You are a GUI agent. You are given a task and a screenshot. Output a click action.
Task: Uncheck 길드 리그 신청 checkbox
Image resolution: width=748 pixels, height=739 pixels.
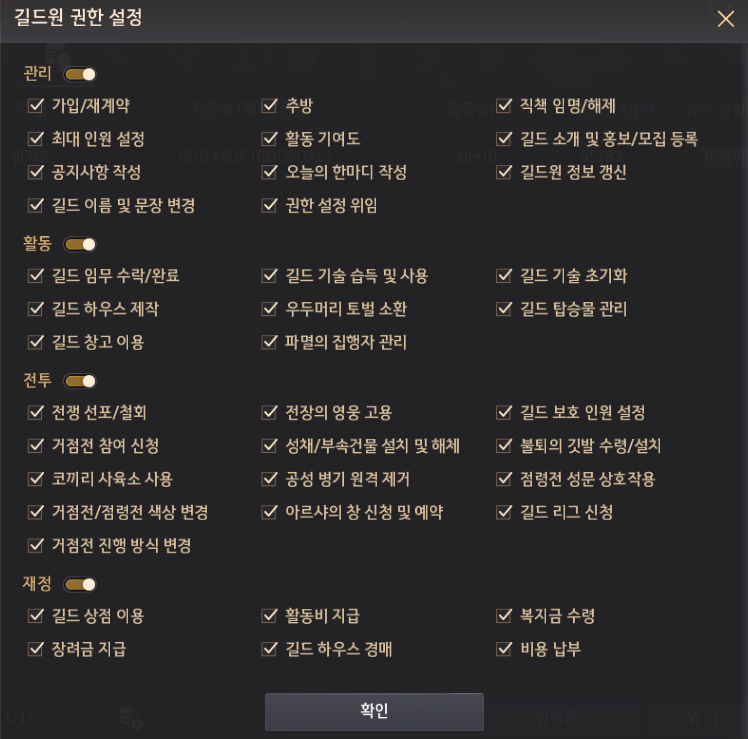pos(504,512)
